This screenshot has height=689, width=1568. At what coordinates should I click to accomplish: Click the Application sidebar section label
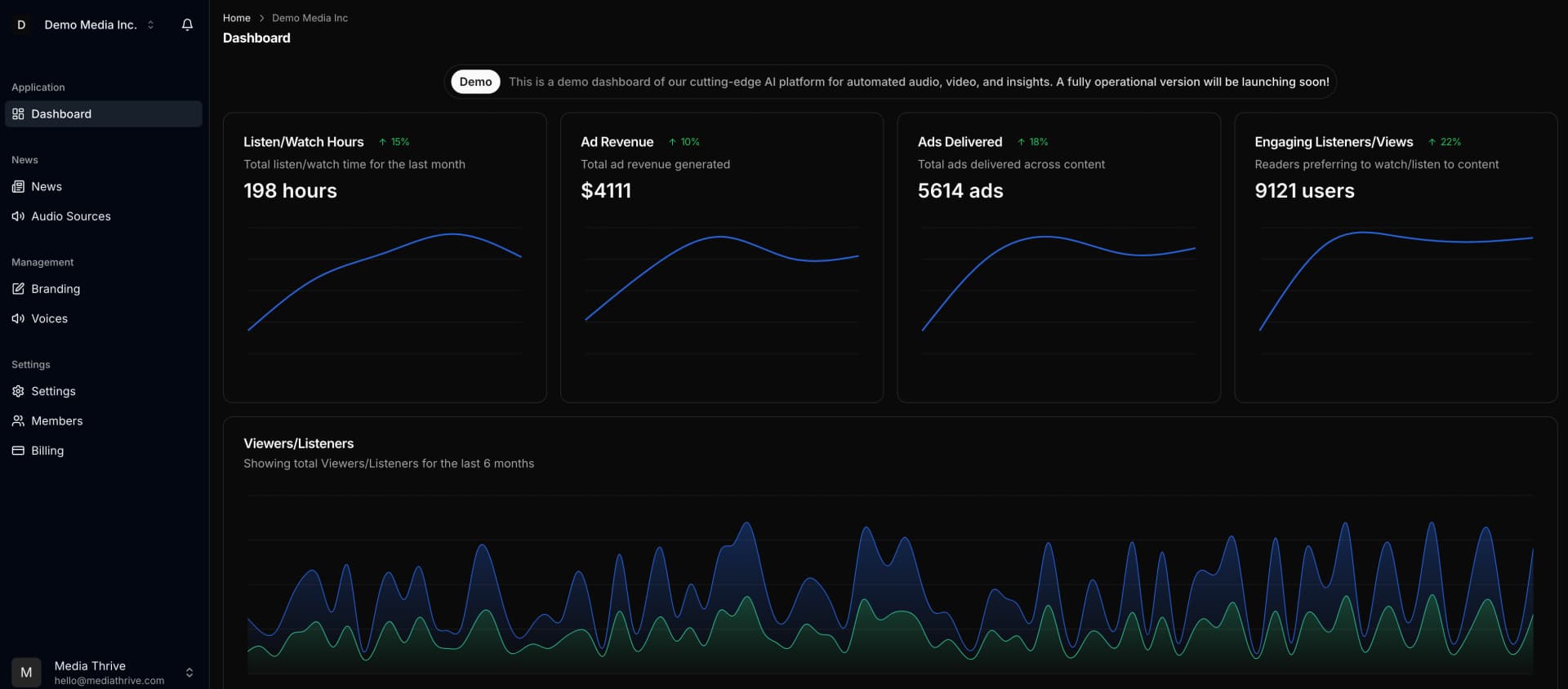click(x=38, y=87)
